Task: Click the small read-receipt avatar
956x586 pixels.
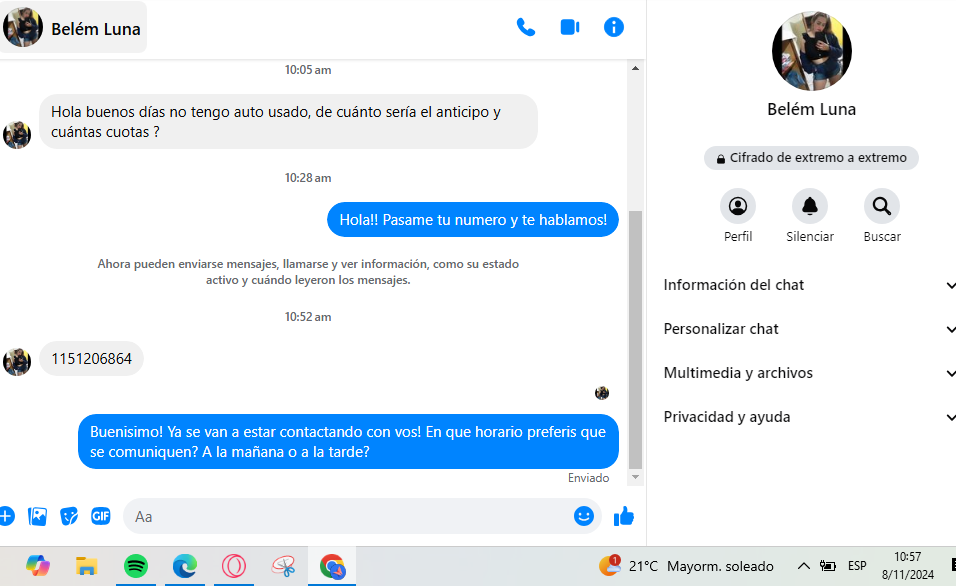Action: (x=602, y=393)
